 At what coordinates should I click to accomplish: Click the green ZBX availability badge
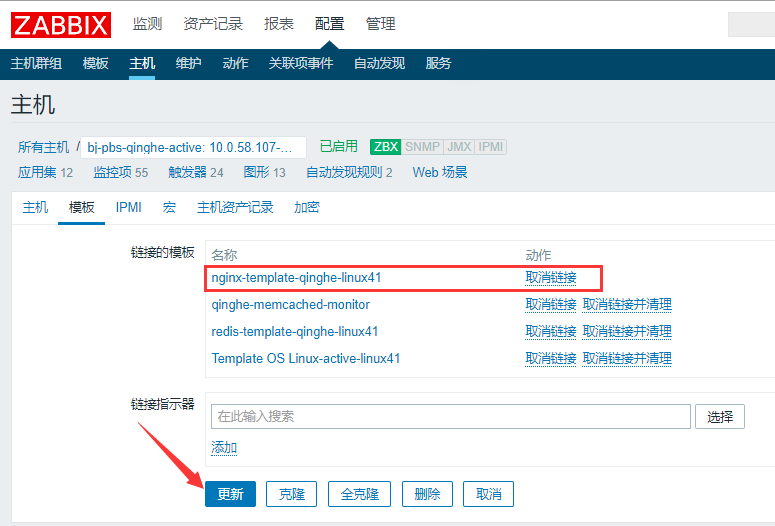tap(386, 147)
